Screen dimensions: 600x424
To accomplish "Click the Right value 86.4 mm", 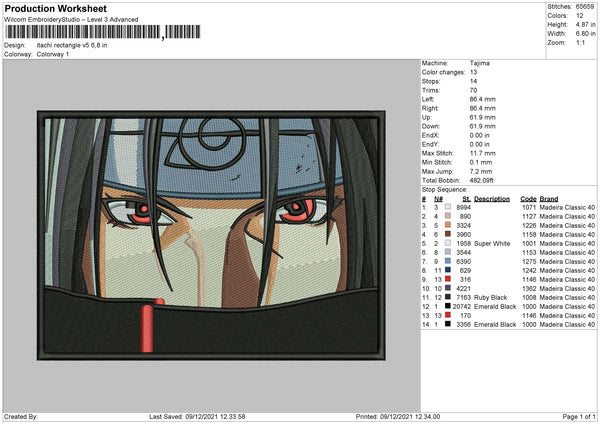I will 483,108.
